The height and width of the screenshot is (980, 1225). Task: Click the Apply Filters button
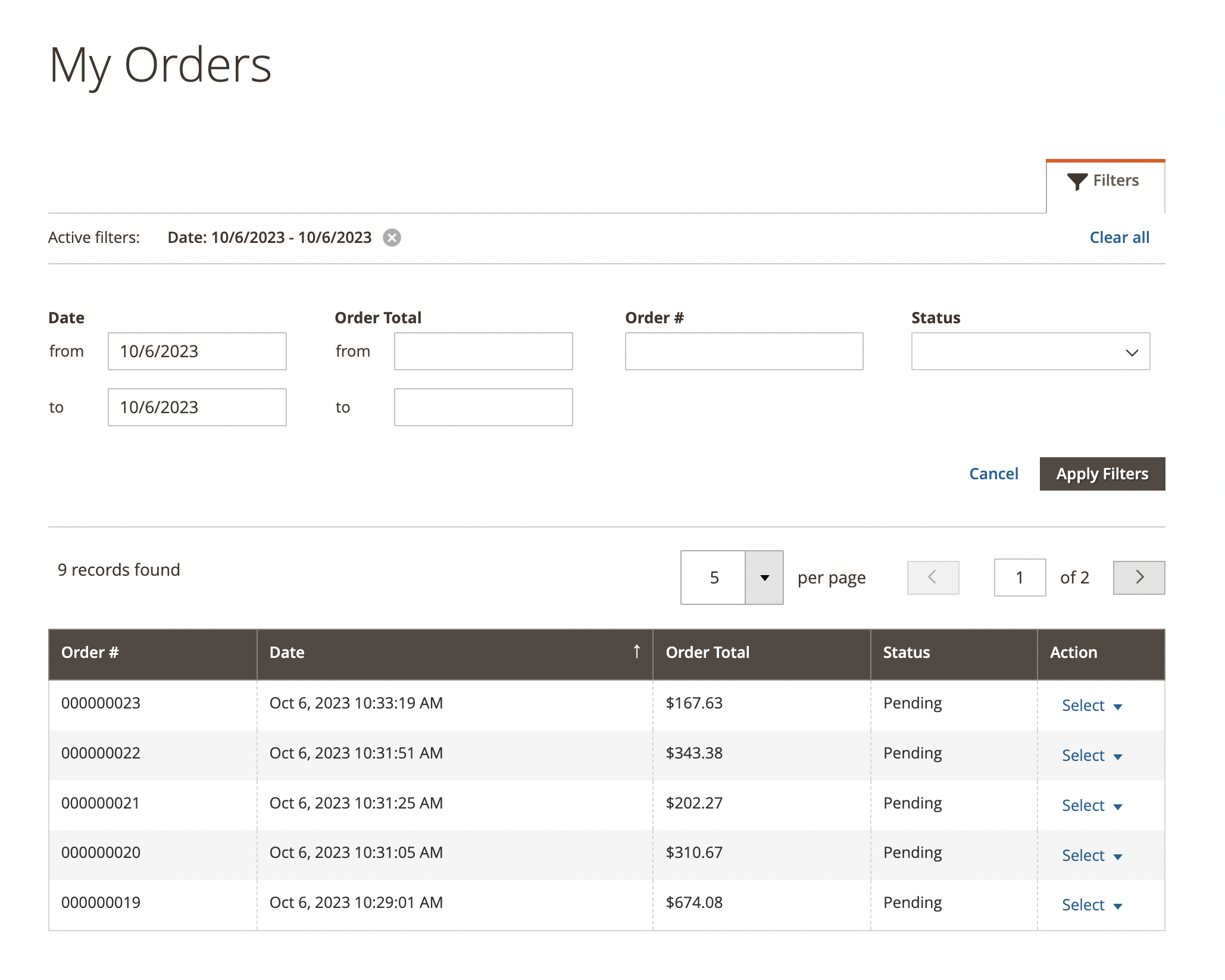(x=1101, y=474)
